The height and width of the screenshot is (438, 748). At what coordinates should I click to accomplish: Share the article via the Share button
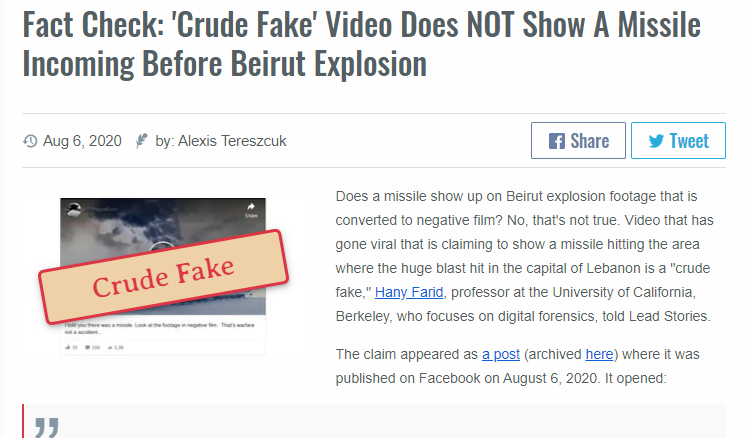[x=578, y=141]
